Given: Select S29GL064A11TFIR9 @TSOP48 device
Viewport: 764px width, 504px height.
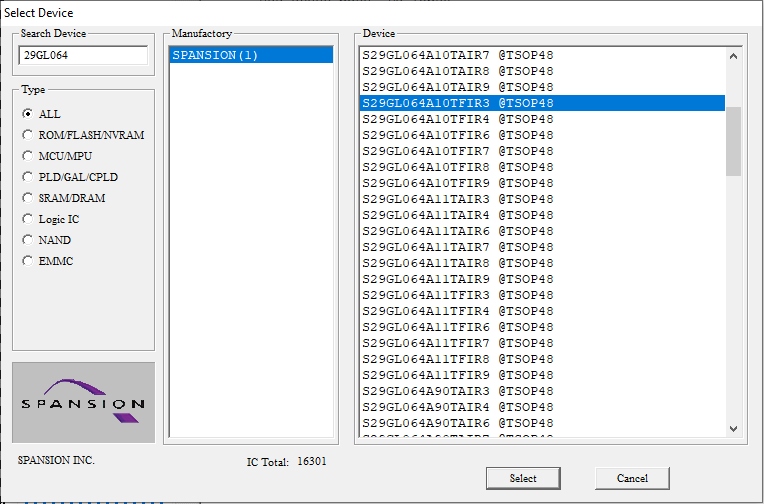Looking at the screenshot, I should click(542, 375).
